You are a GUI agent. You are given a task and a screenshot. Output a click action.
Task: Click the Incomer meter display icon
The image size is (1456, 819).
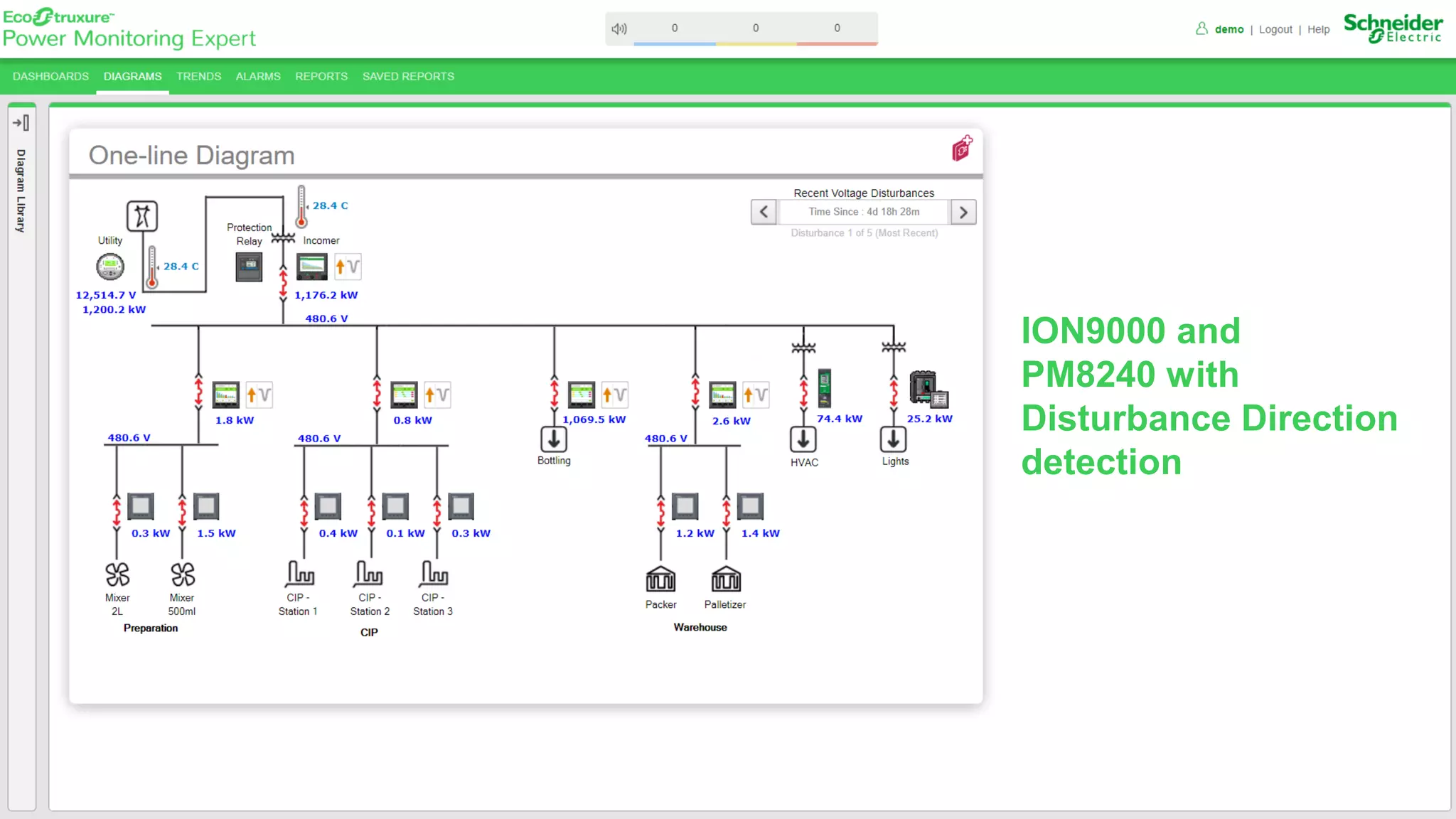coord(311,267)
